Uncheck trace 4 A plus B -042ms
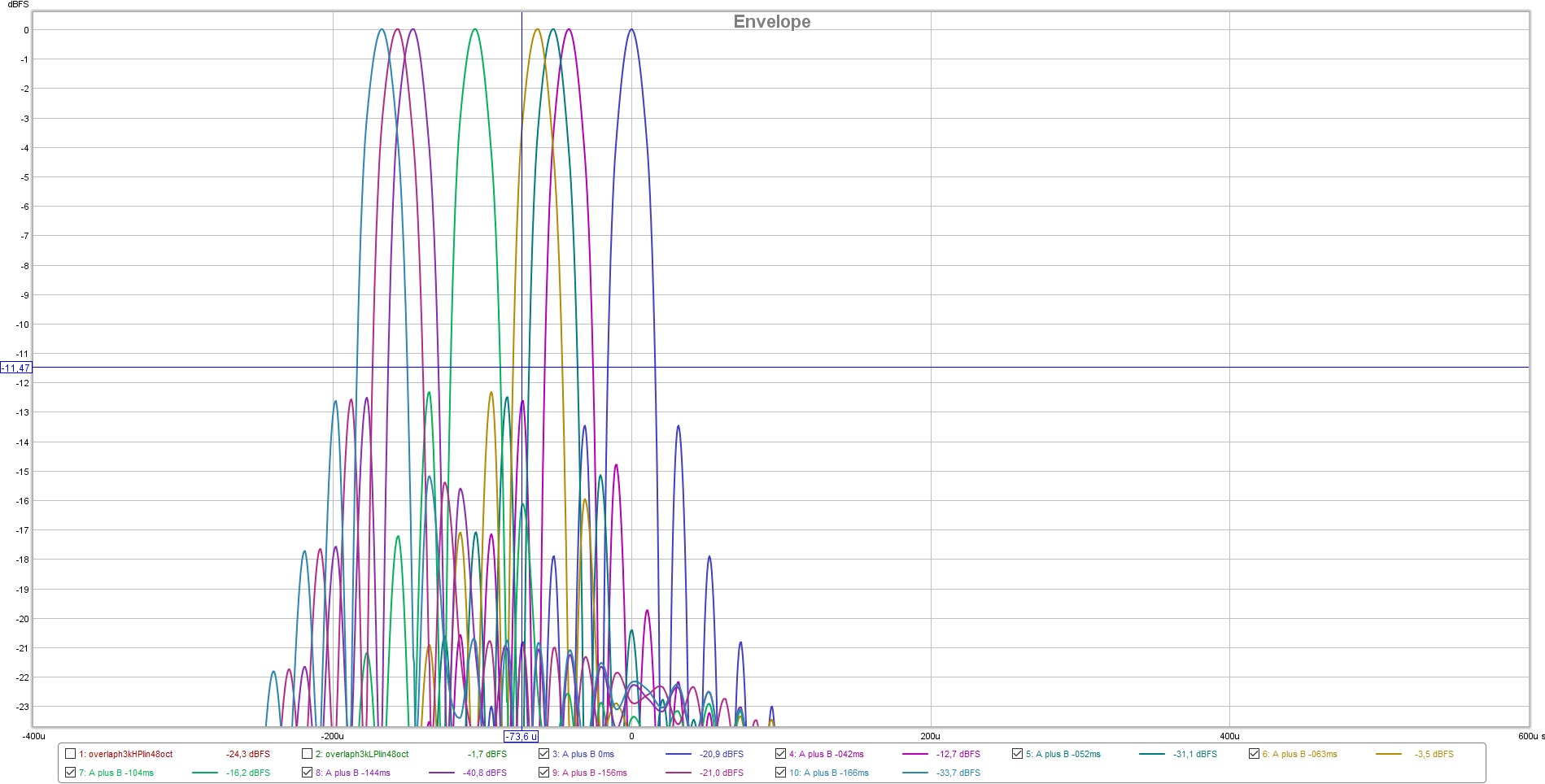 click(781, 754)
